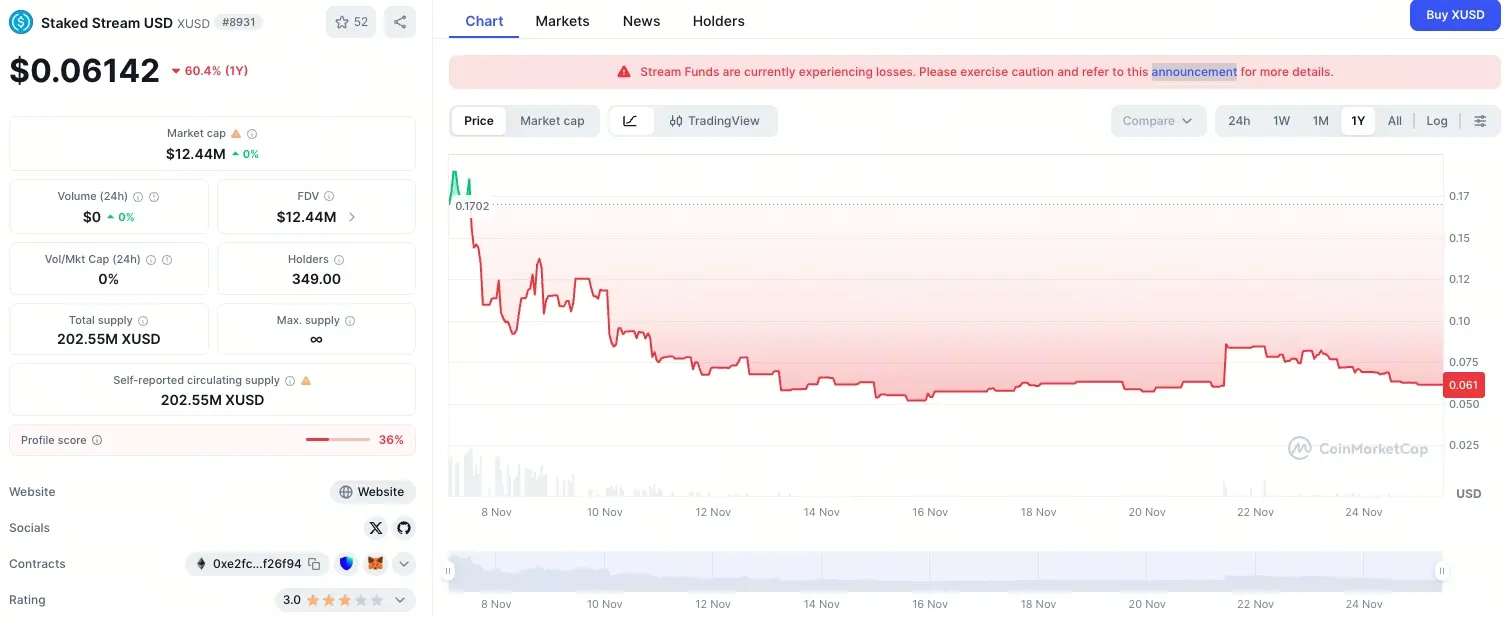Click the Buy XUSD button
The image size is (1505, 617).
[x=1455, y=15]
